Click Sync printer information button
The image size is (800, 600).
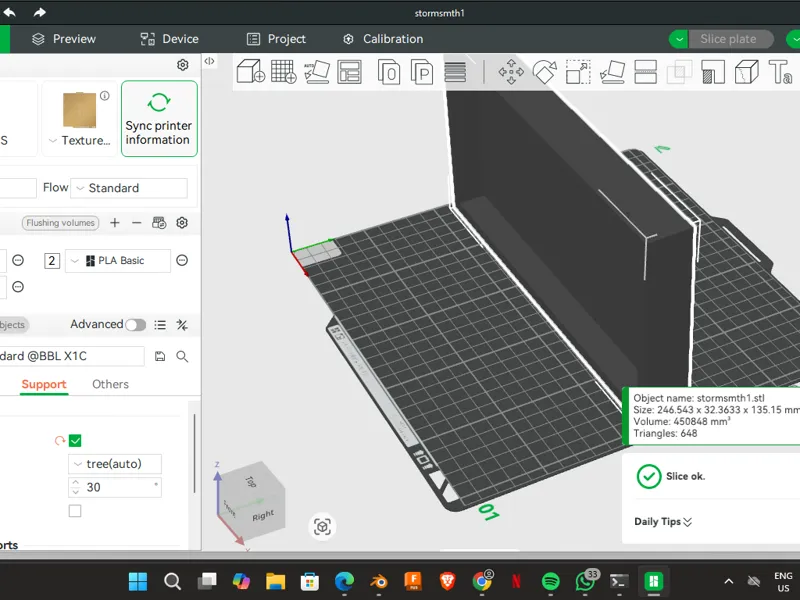[x=159, y=118]
